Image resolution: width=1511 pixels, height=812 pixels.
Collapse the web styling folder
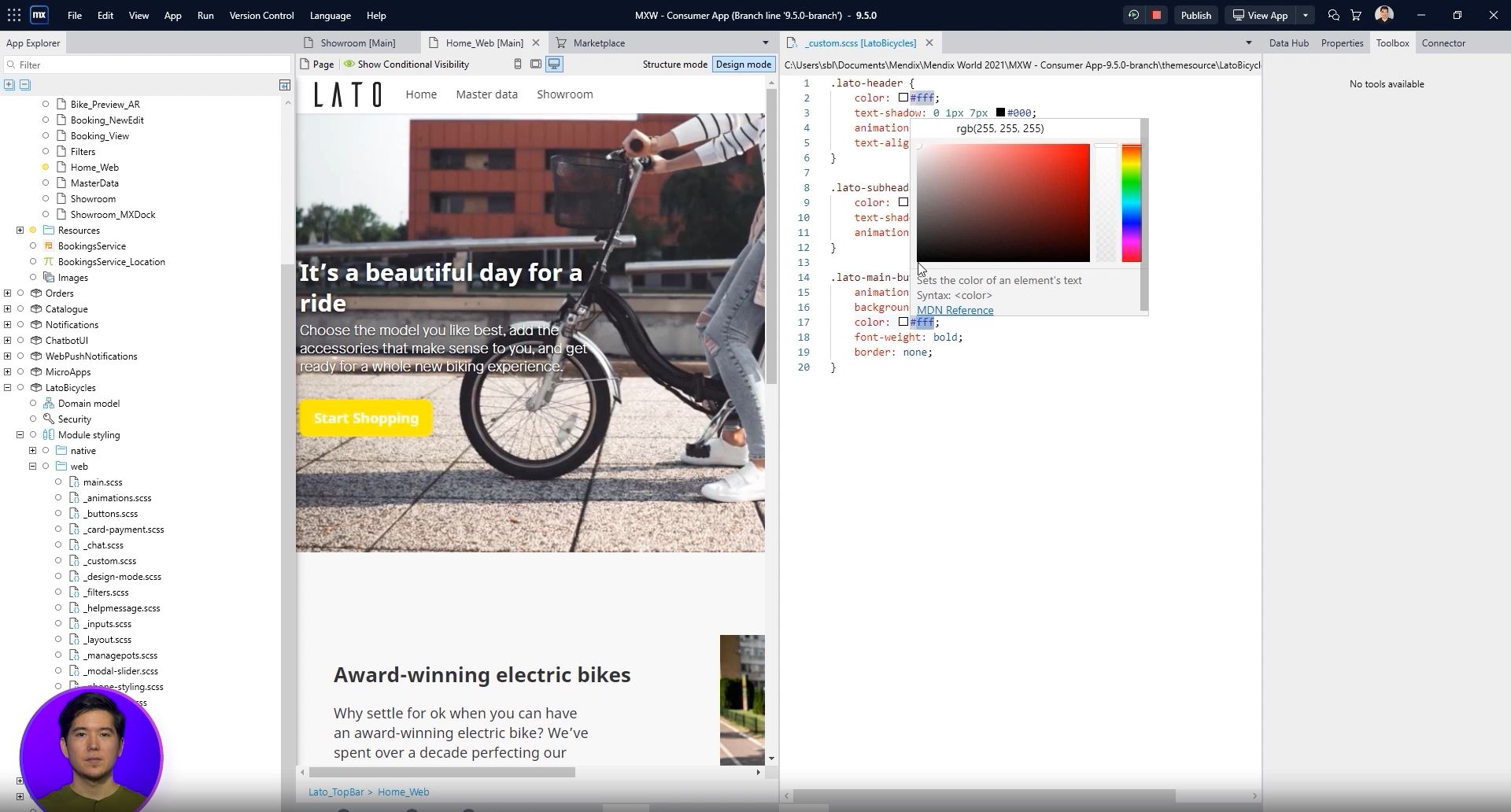[x=33, y=467]
